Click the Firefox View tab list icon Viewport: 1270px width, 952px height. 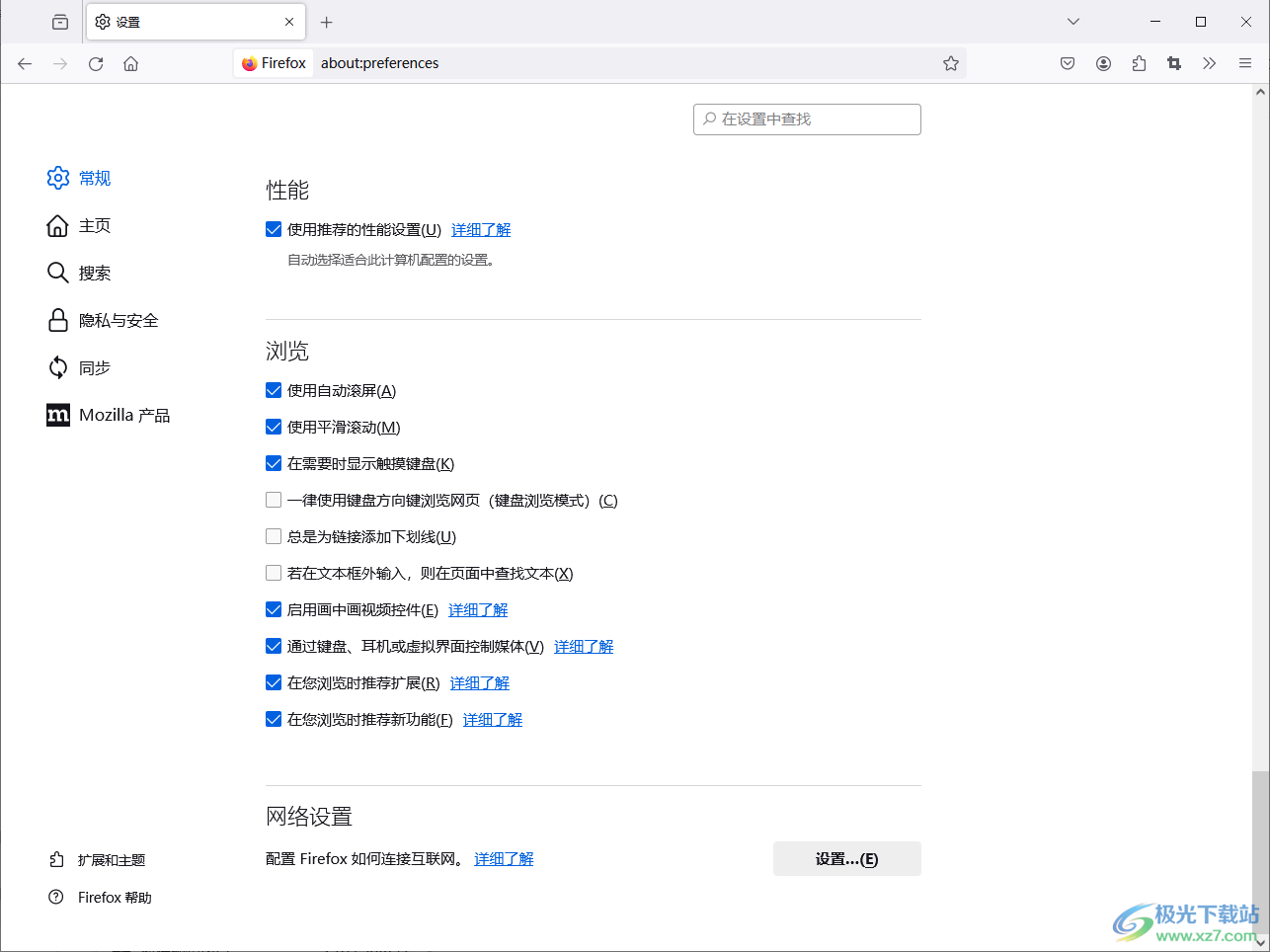(60, 22)
